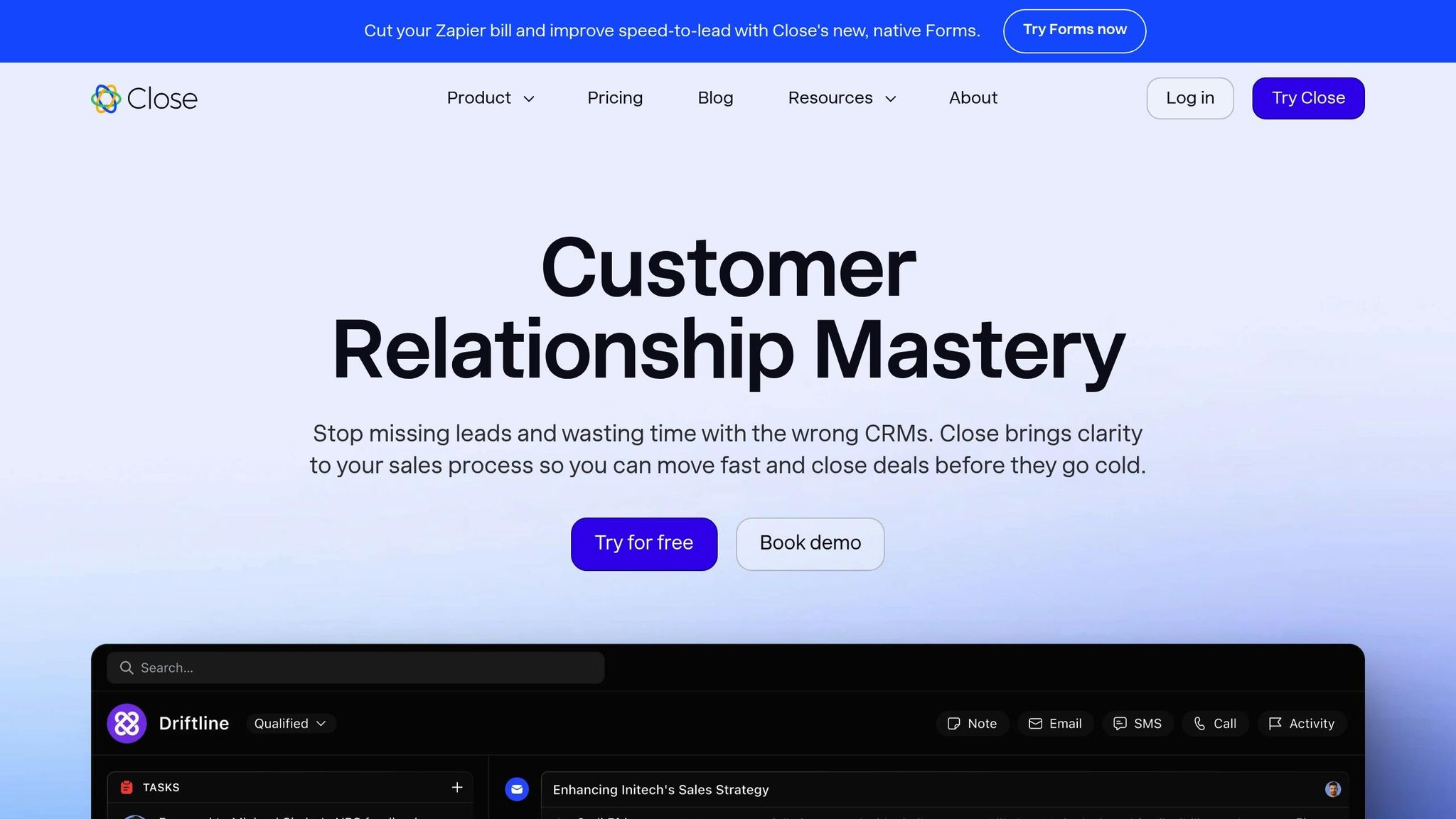
Task: Click the search magnifier icon
Action: click(x=127, y=668)
